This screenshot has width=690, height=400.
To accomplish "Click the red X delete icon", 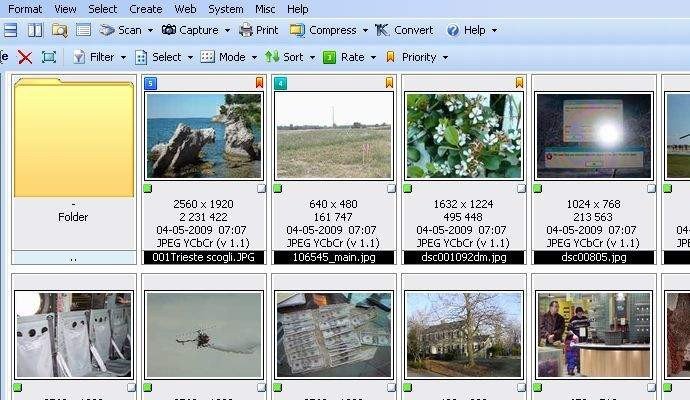I will pyautogui.click(x=25, y=57).
